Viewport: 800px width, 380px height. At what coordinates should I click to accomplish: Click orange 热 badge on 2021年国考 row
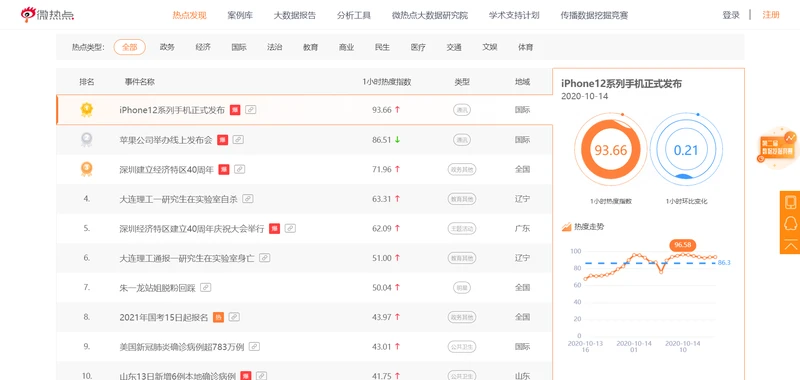[x=218, y=317]
